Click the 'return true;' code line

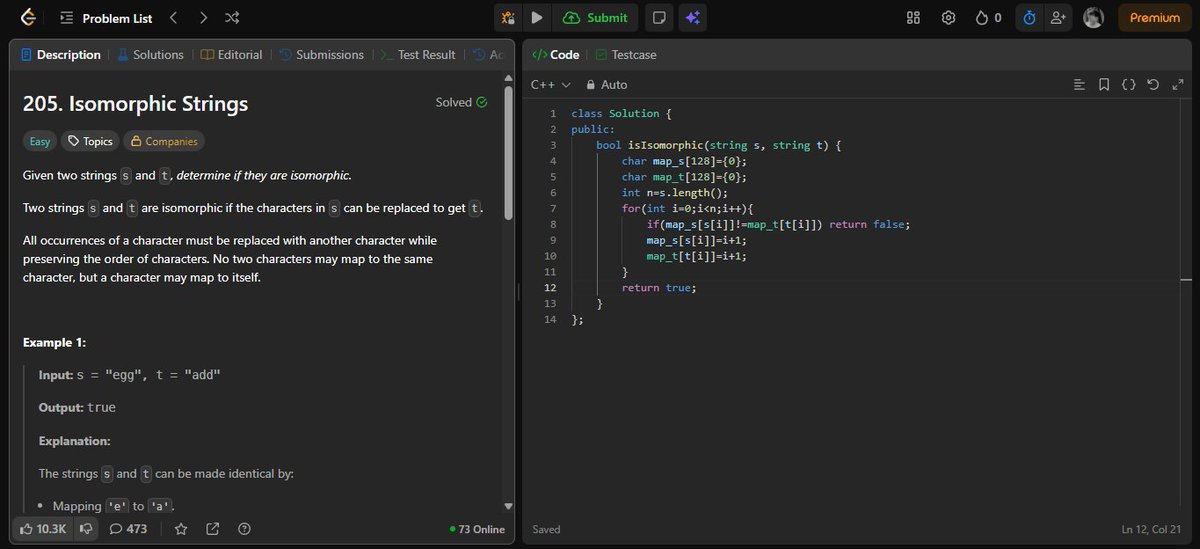click(x=658, y=287)
